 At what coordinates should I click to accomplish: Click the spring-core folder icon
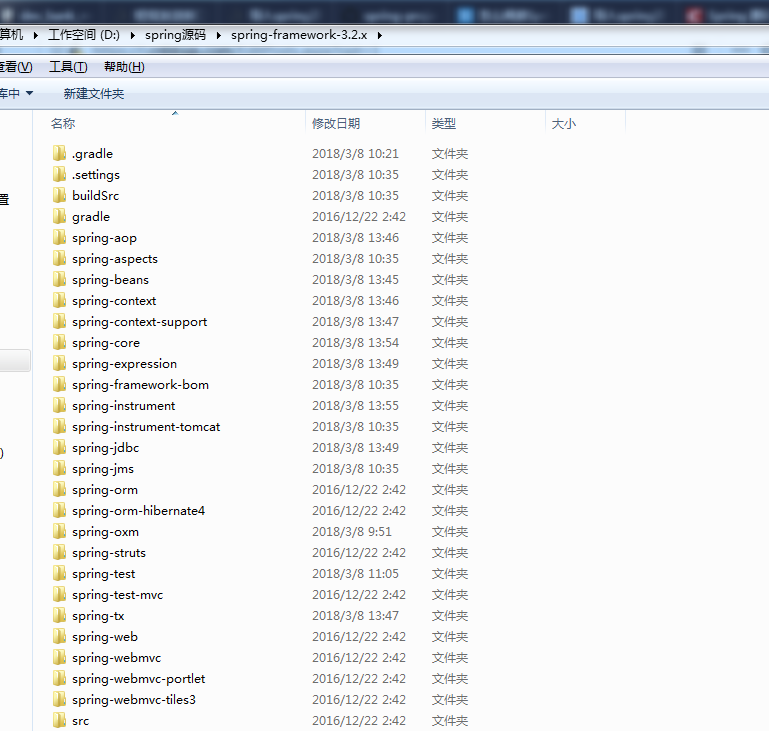(x=59, y=342)
